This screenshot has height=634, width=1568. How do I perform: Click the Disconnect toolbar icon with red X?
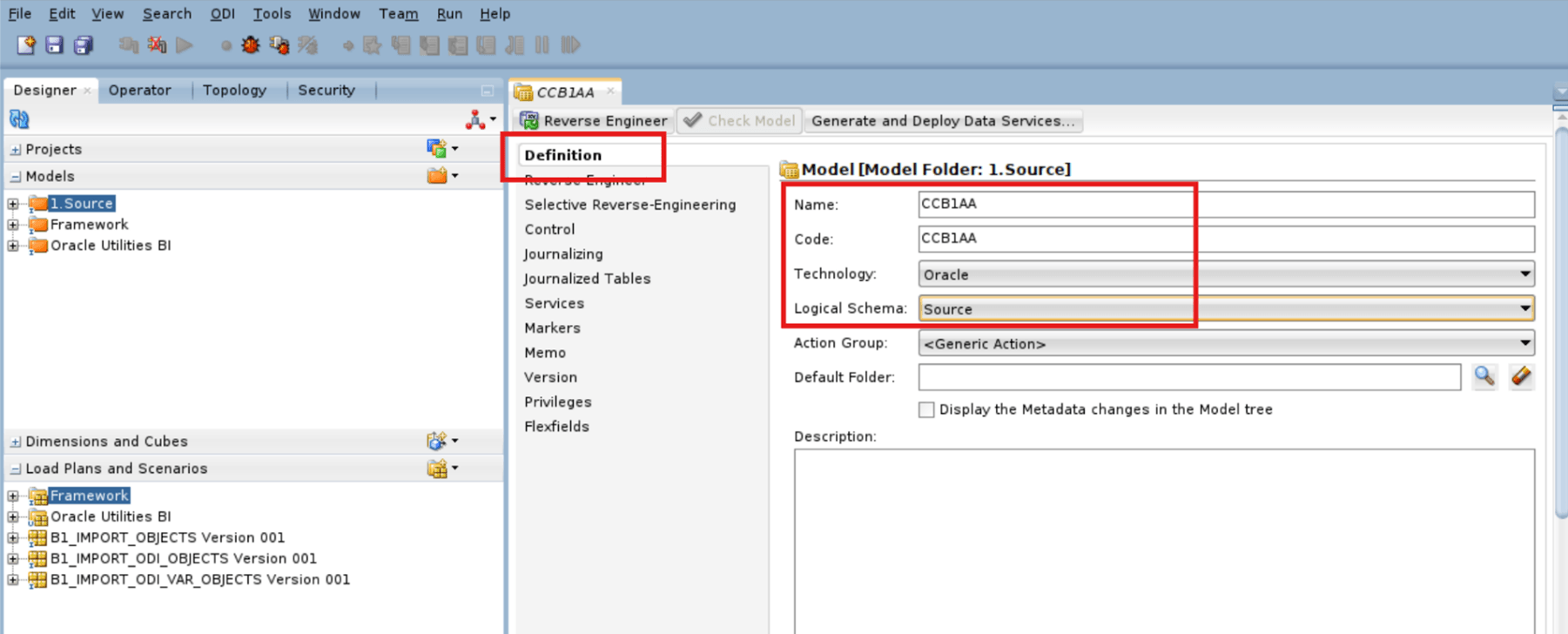point(157,44)
